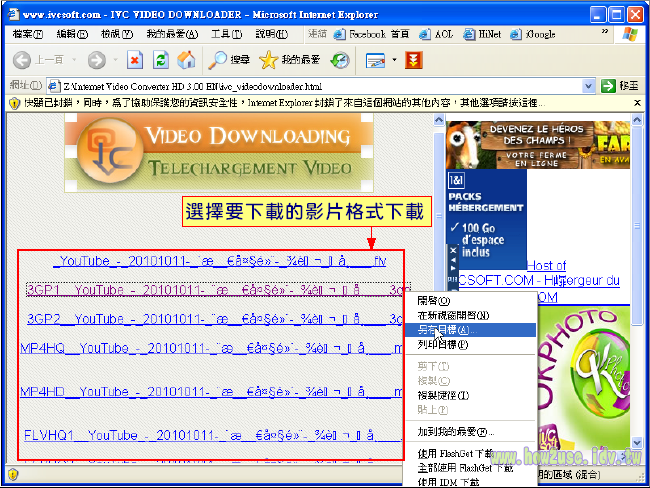Click the information bar warning message
The height and width of the screenshot is (488, 650).
point(284,103)
